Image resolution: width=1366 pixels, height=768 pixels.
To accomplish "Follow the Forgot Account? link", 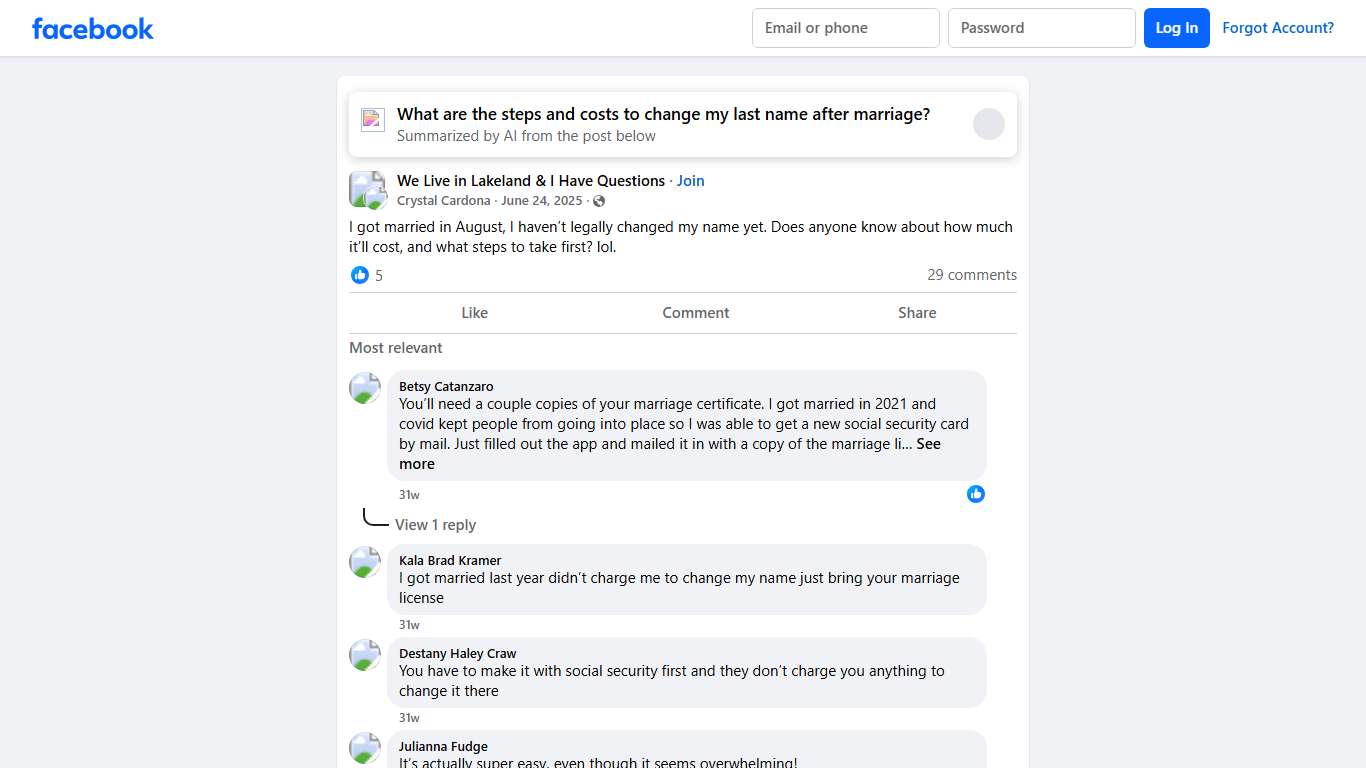I will (x=1278, y=28).
